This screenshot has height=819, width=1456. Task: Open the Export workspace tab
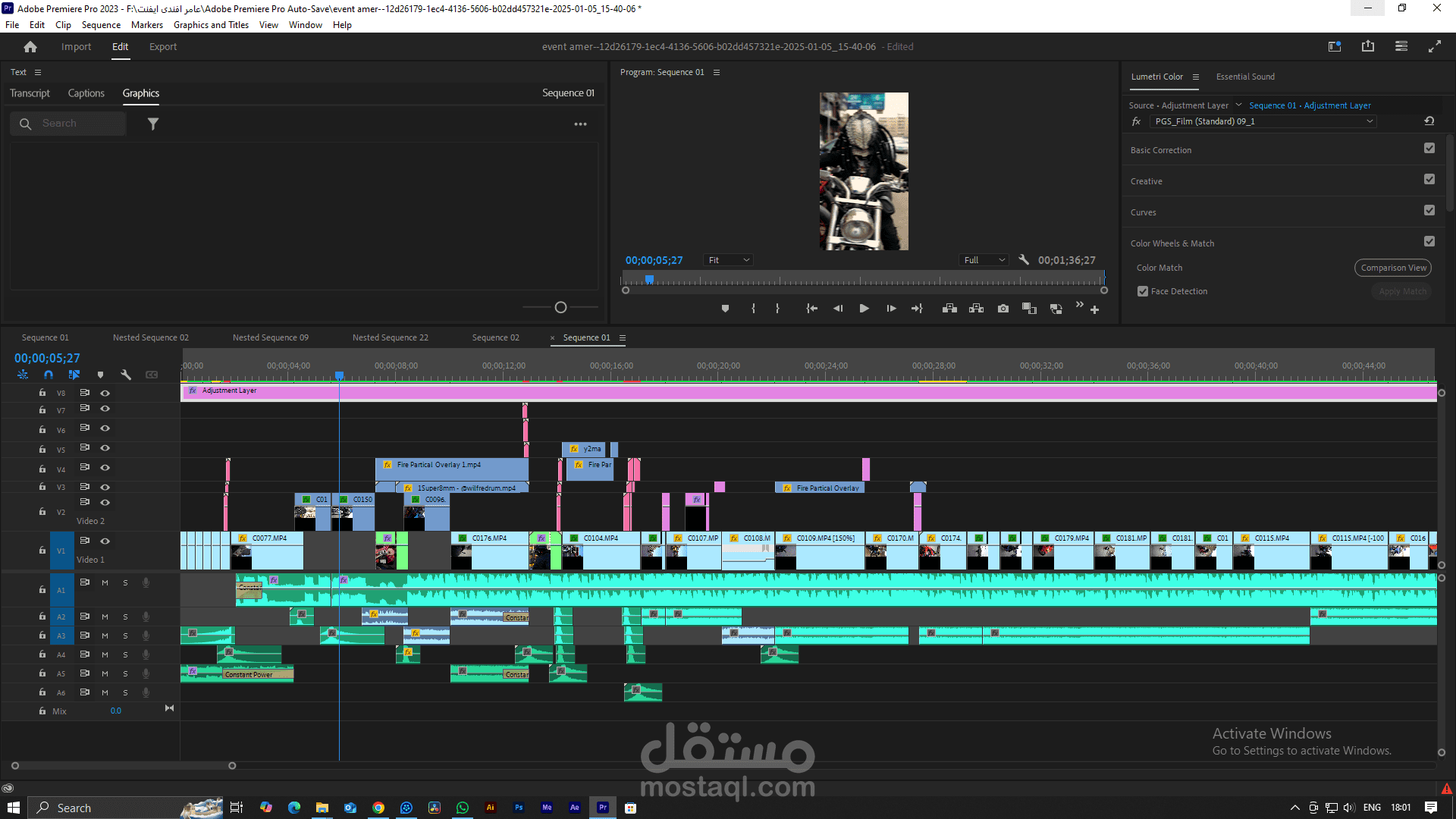click(x=163, y=47)
